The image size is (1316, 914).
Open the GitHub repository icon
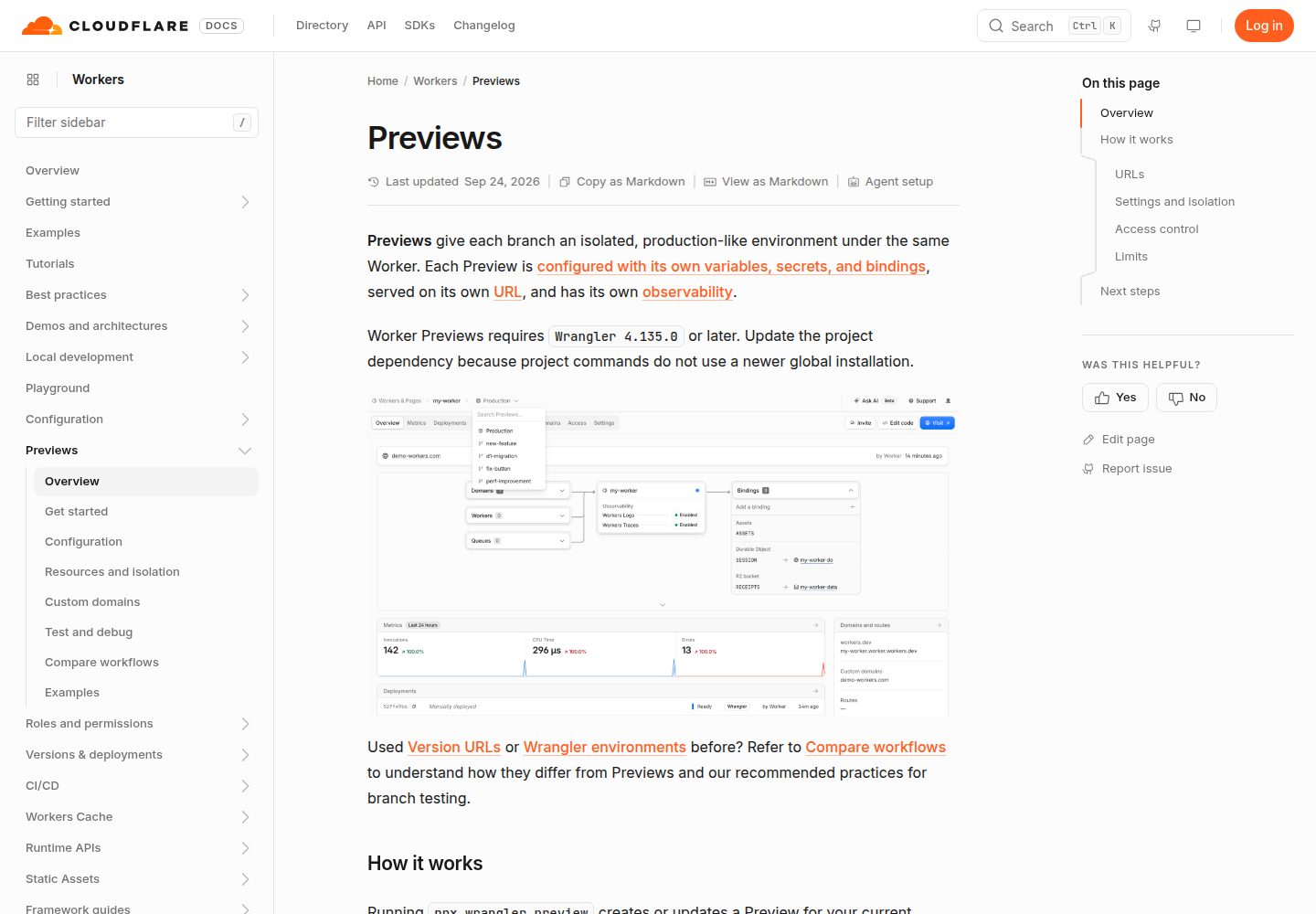(1155, 26)
